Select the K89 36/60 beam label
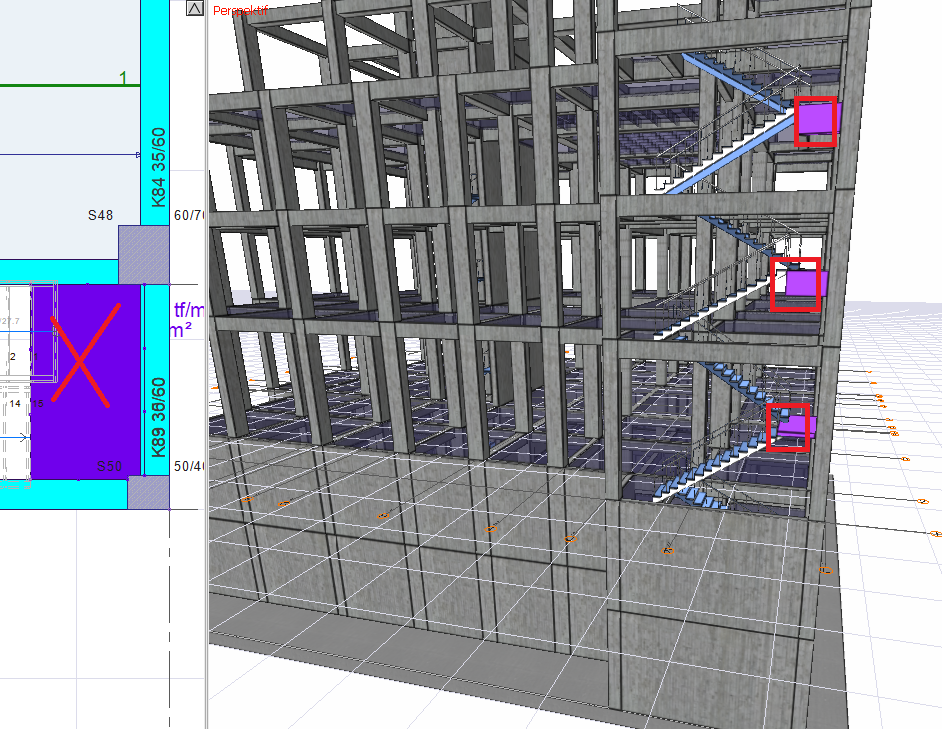 (x=157, y=417)
